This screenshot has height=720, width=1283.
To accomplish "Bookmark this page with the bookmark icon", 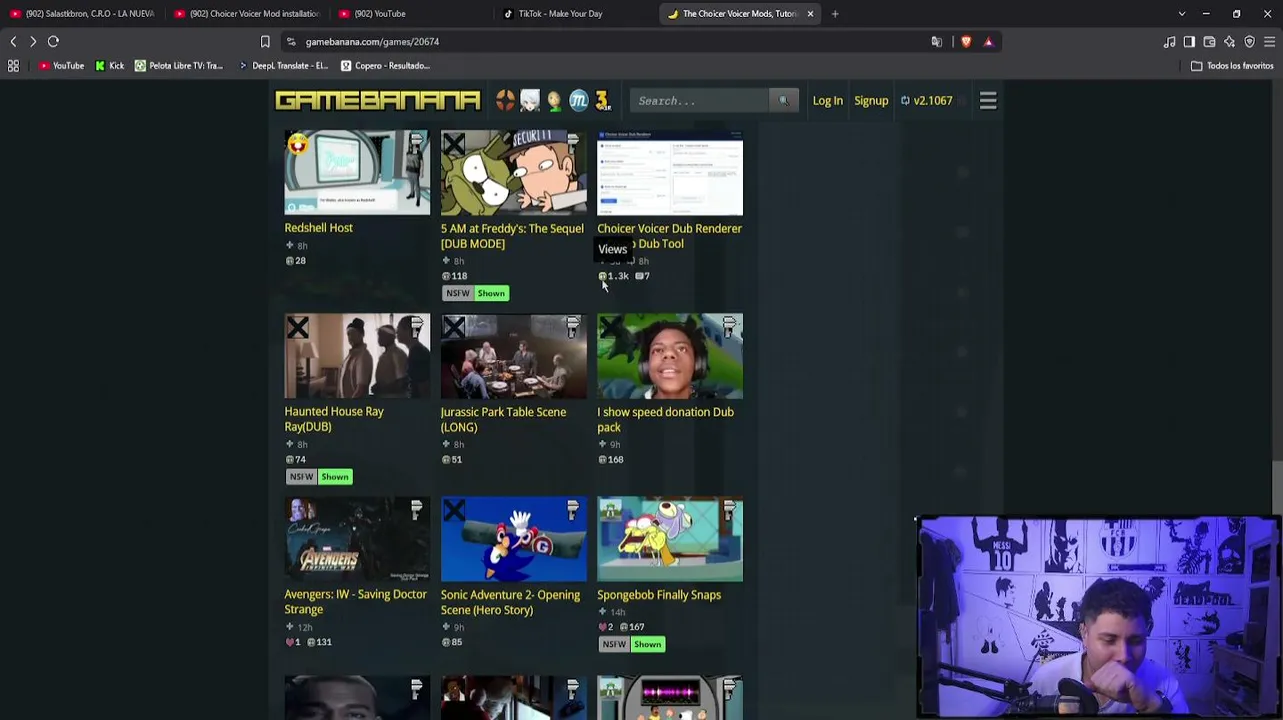I will 265,42.
